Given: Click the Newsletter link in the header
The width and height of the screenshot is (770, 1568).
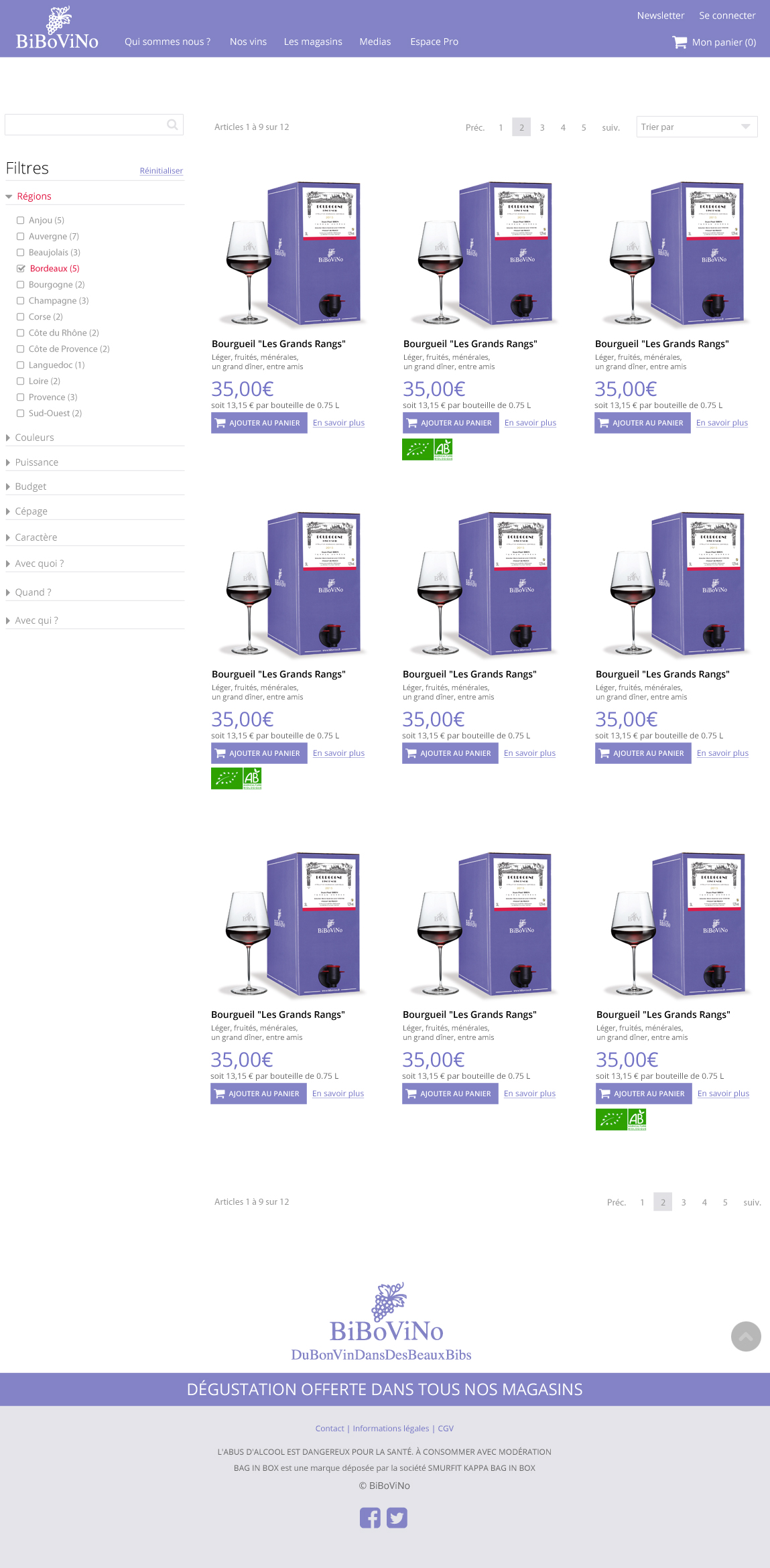Looking at the screenshot, I should point(661,15).
